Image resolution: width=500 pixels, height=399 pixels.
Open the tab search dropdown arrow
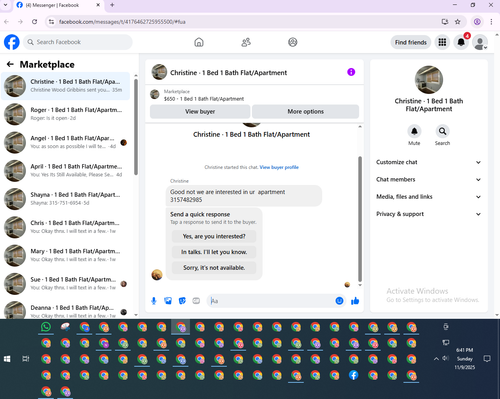tap(5, 5)
